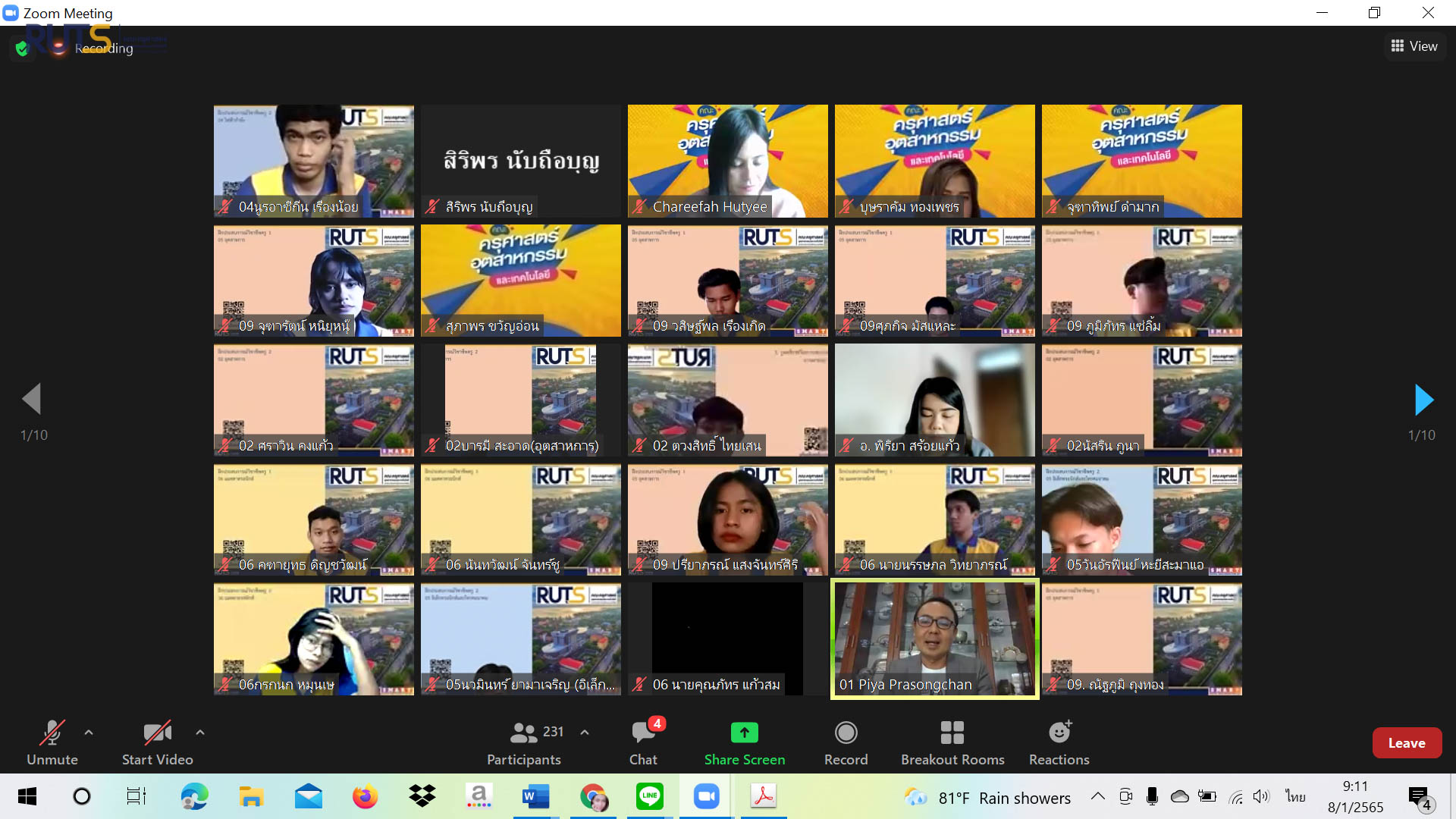Switch input language ไทย indicator
The image size is (1456, 819).
tap(1295, 796)
